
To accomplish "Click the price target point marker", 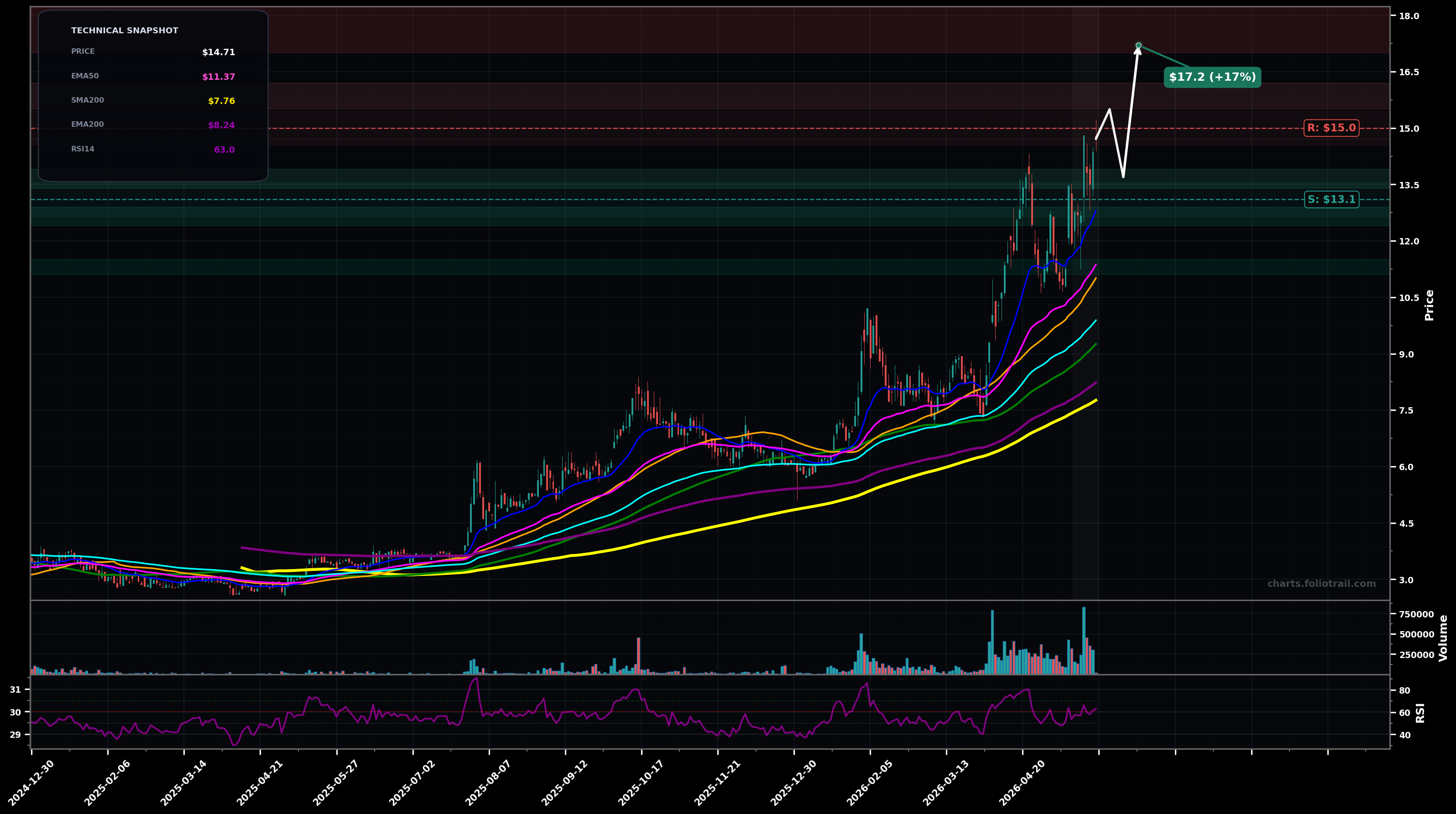I will (x=1138, y=45).
